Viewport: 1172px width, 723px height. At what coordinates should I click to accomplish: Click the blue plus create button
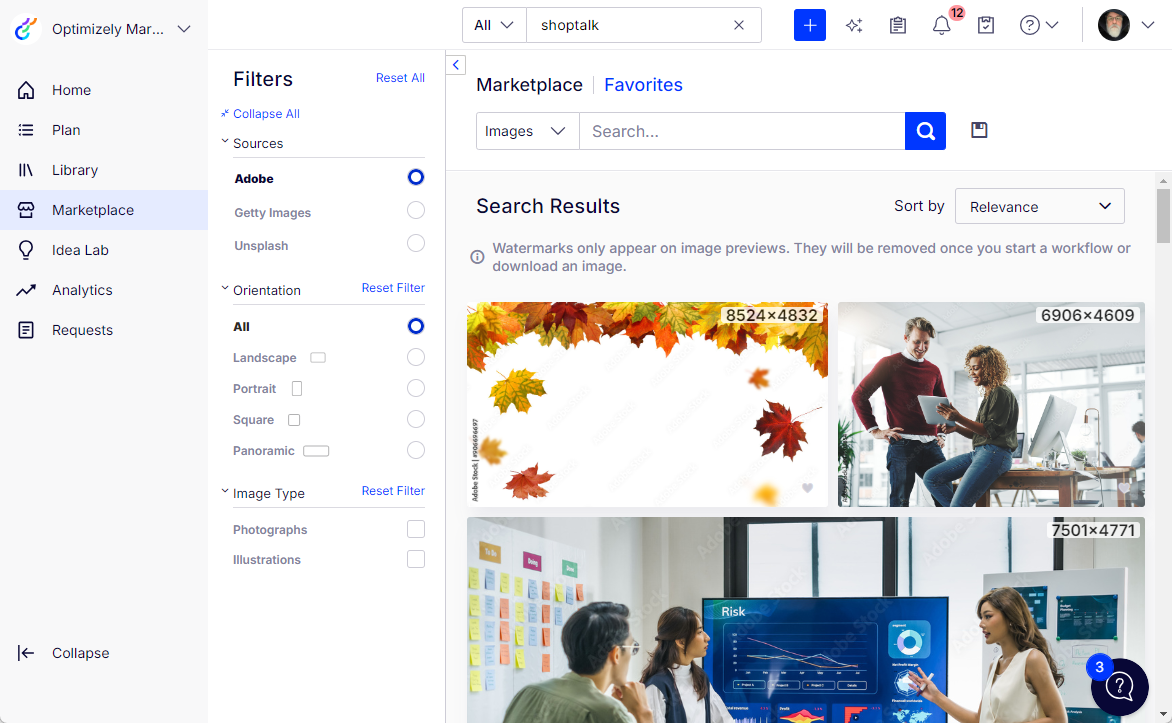(x=809, y=24)
